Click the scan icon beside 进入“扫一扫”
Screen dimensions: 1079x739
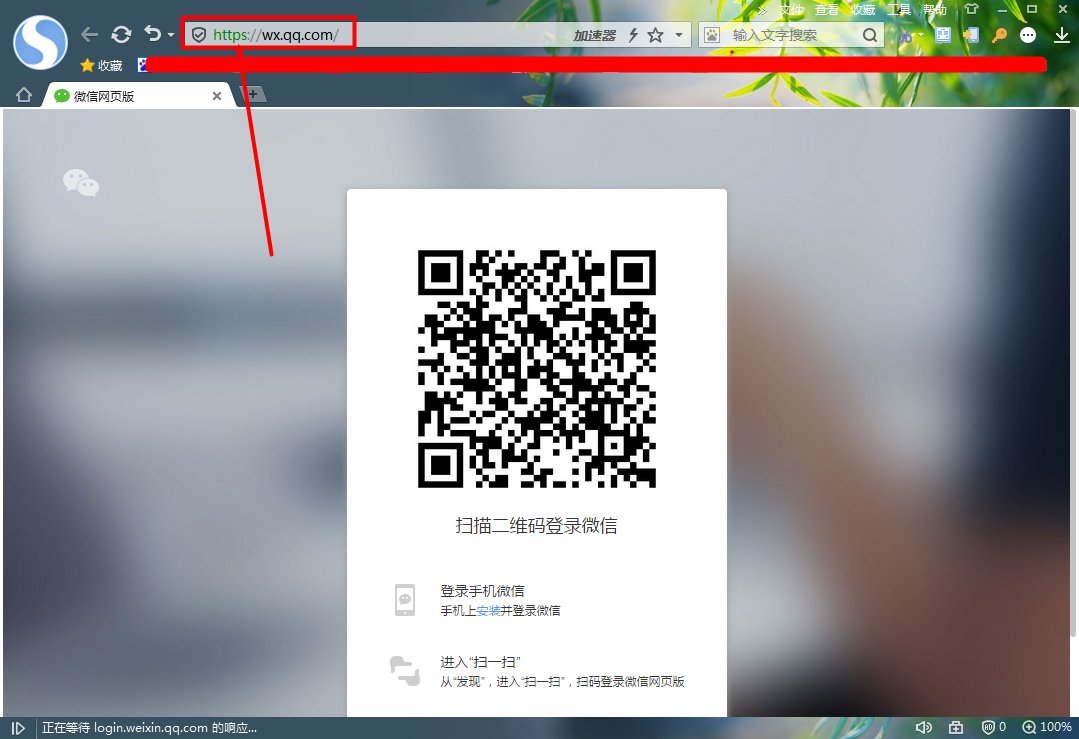(x=405, y=671)
